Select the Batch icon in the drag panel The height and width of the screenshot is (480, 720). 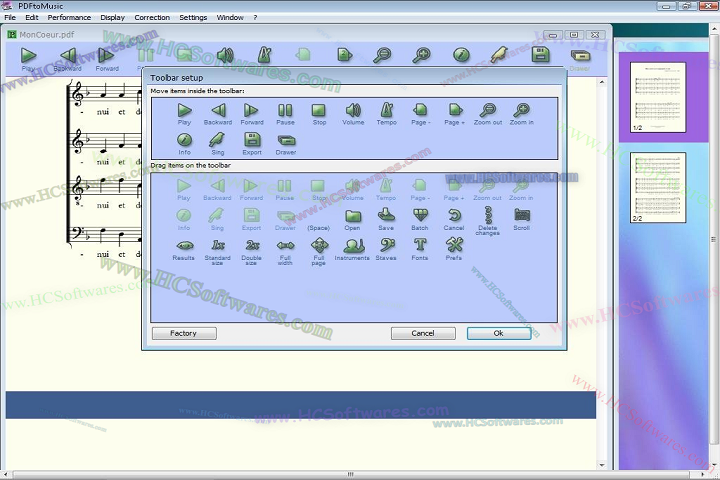(420, 215)
